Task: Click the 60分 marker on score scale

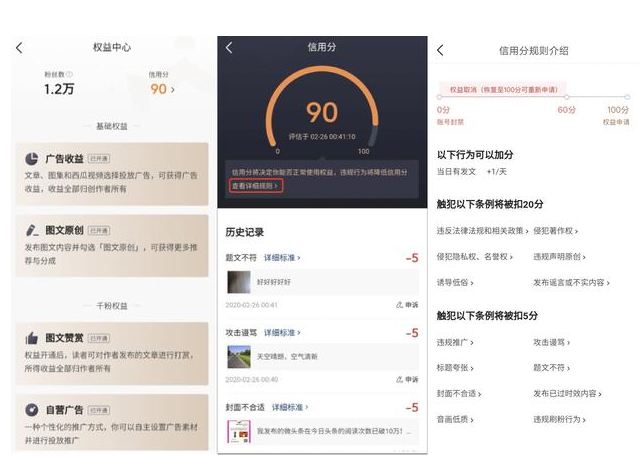Action: pos(566,97)
